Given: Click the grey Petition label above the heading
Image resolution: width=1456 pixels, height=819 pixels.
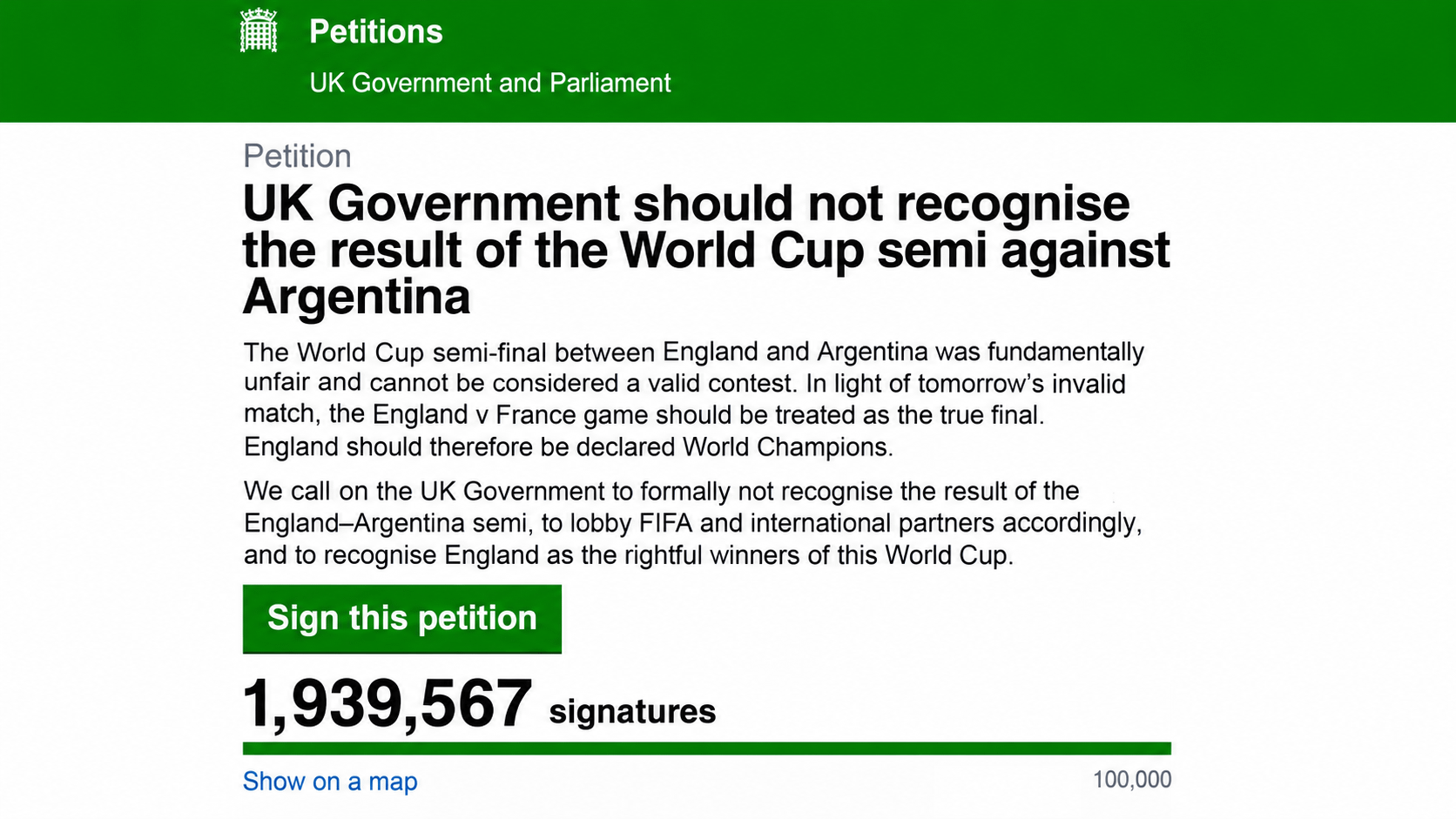Looking at the screenshot, I should point(297,157).
